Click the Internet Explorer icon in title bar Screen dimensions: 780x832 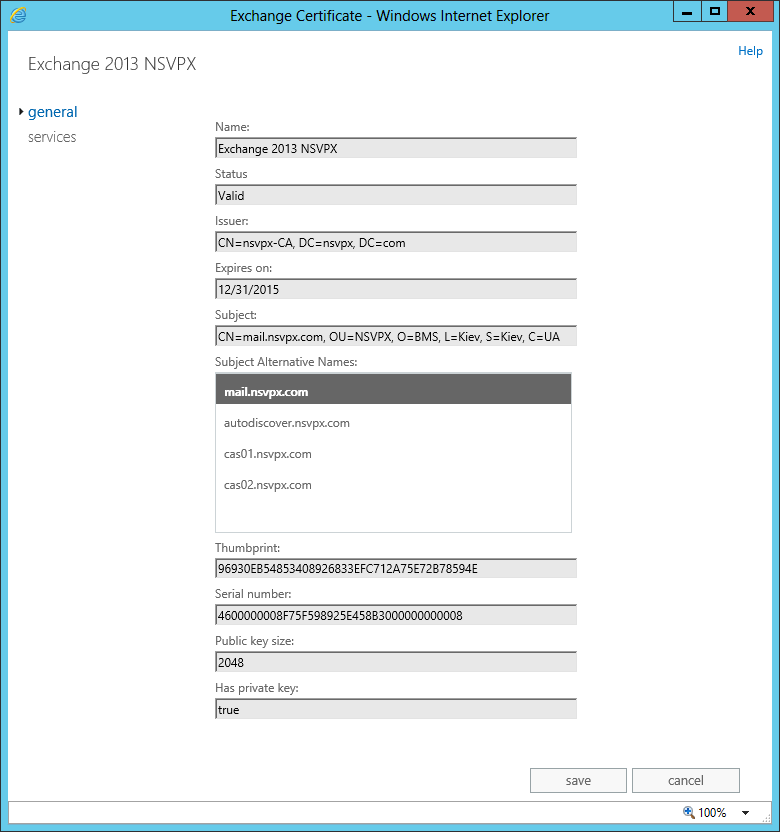coord(18,15)
